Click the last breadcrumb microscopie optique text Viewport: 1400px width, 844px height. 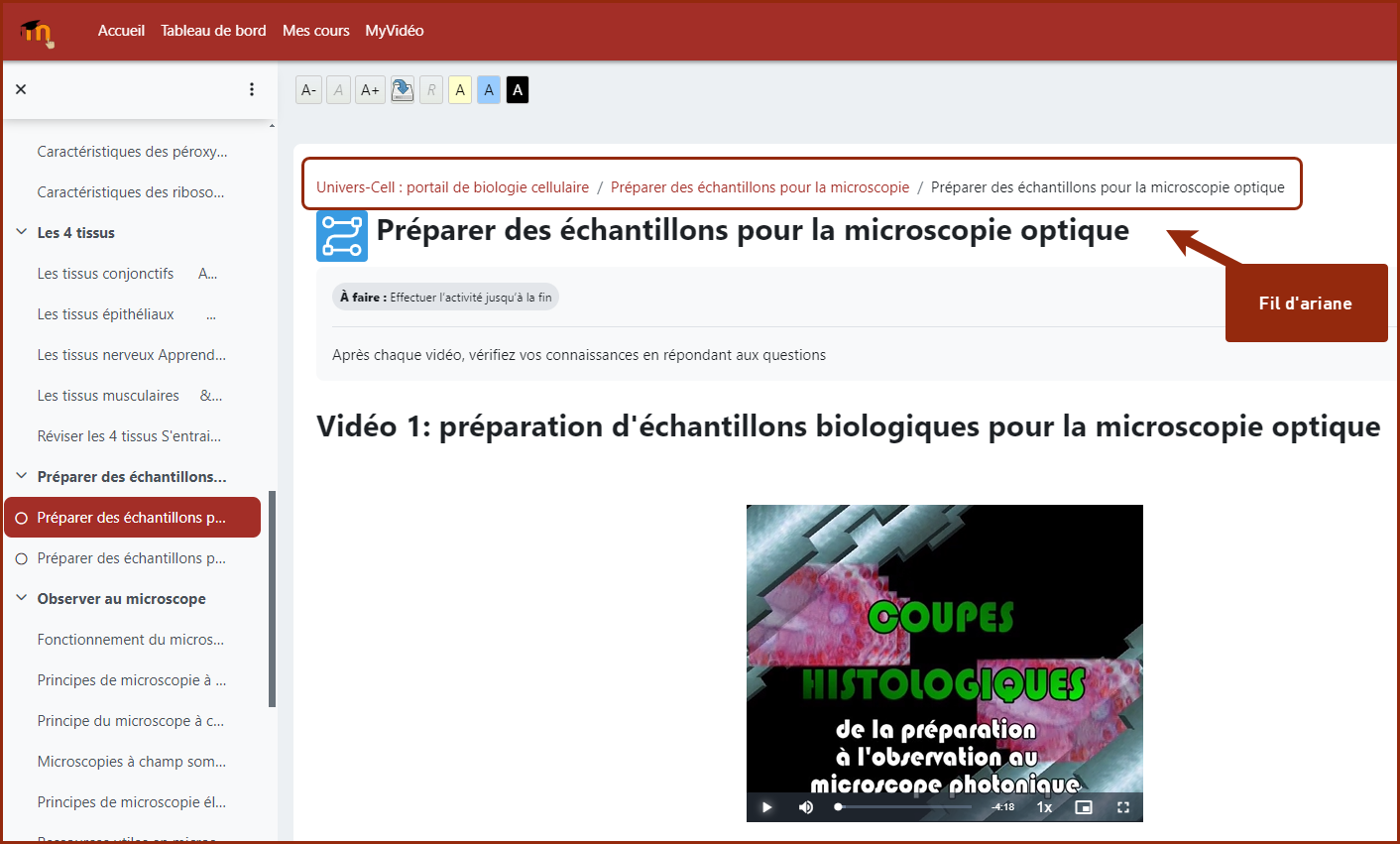[1108, 186]
